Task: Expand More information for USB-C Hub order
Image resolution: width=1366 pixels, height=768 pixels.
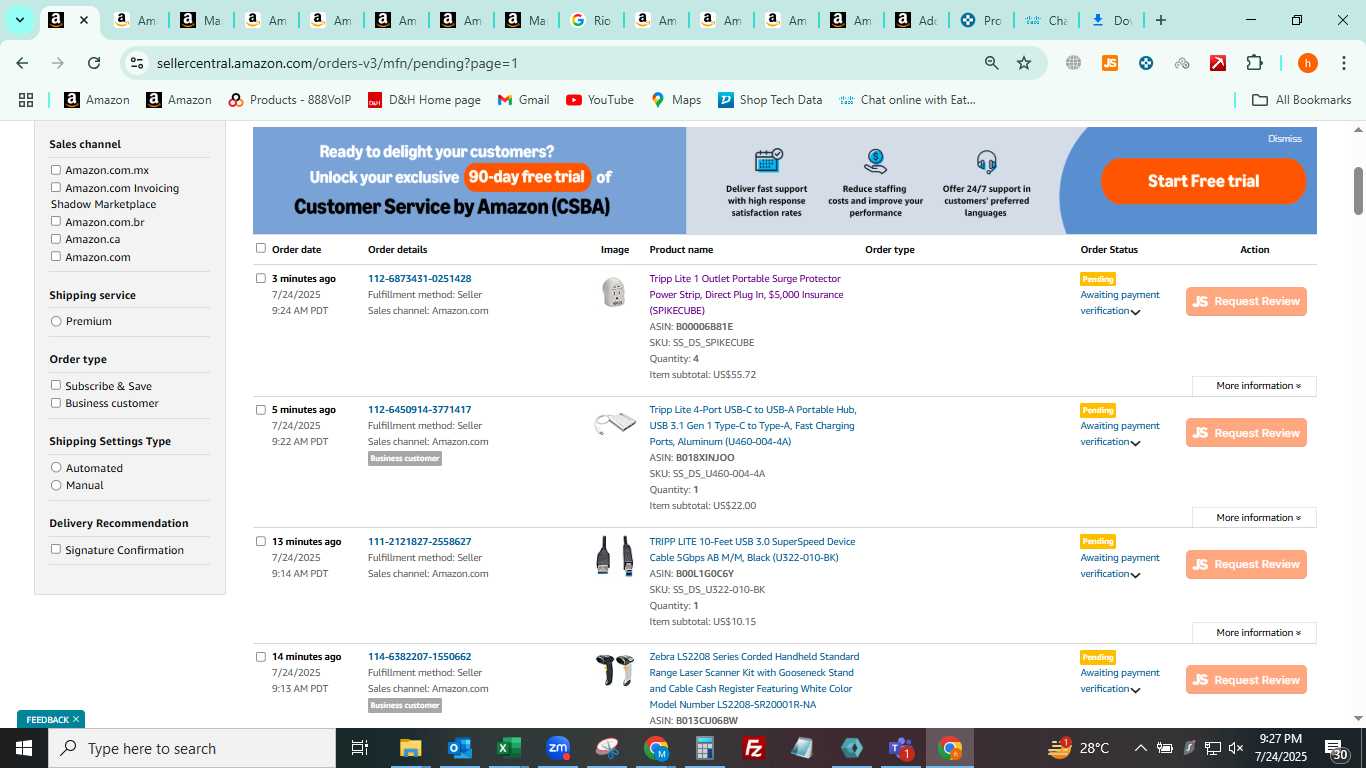Action: (x=1254, y=518)
